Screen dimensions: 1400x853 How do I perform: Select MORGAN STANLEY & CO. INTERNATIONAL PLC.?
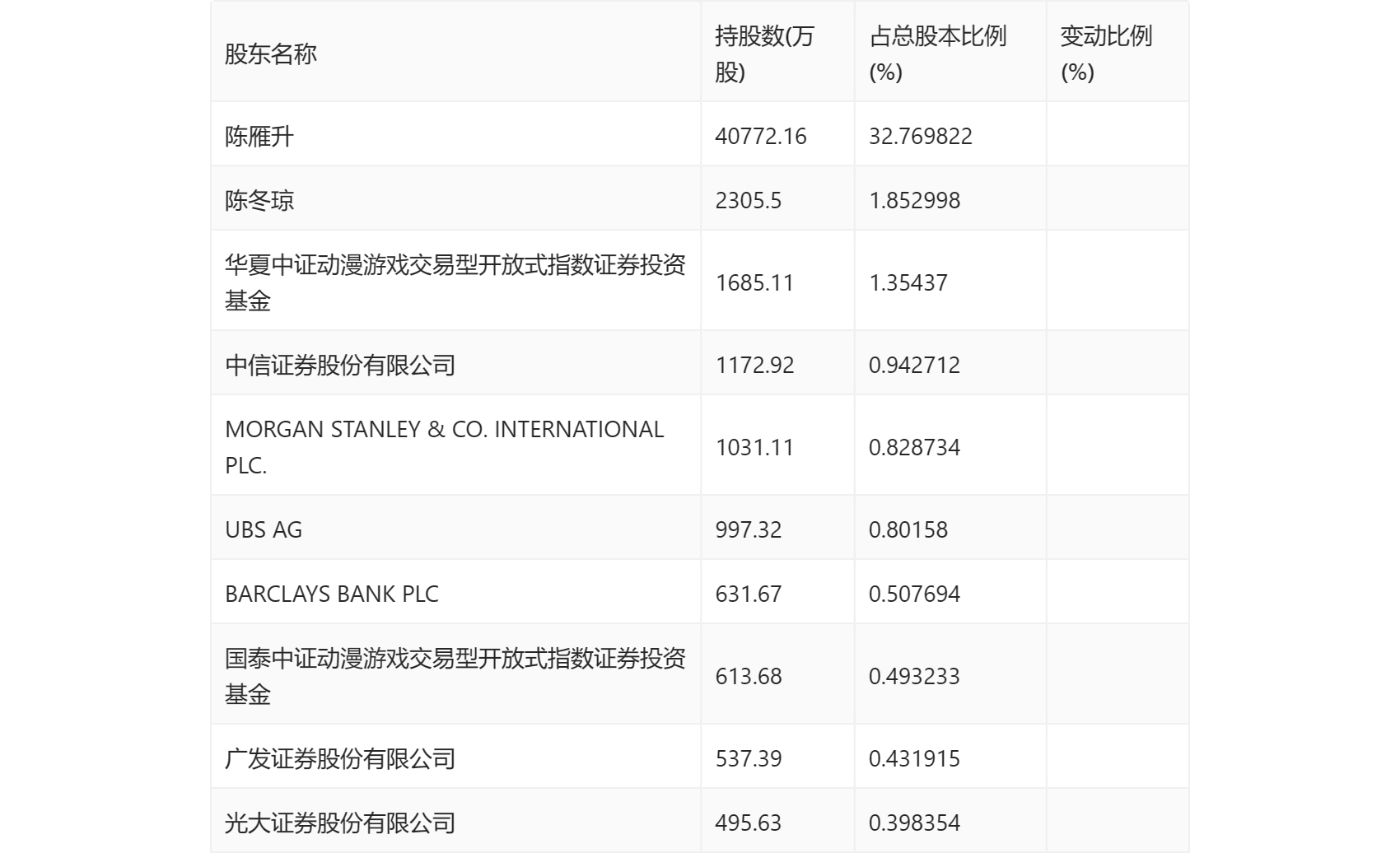445,447
